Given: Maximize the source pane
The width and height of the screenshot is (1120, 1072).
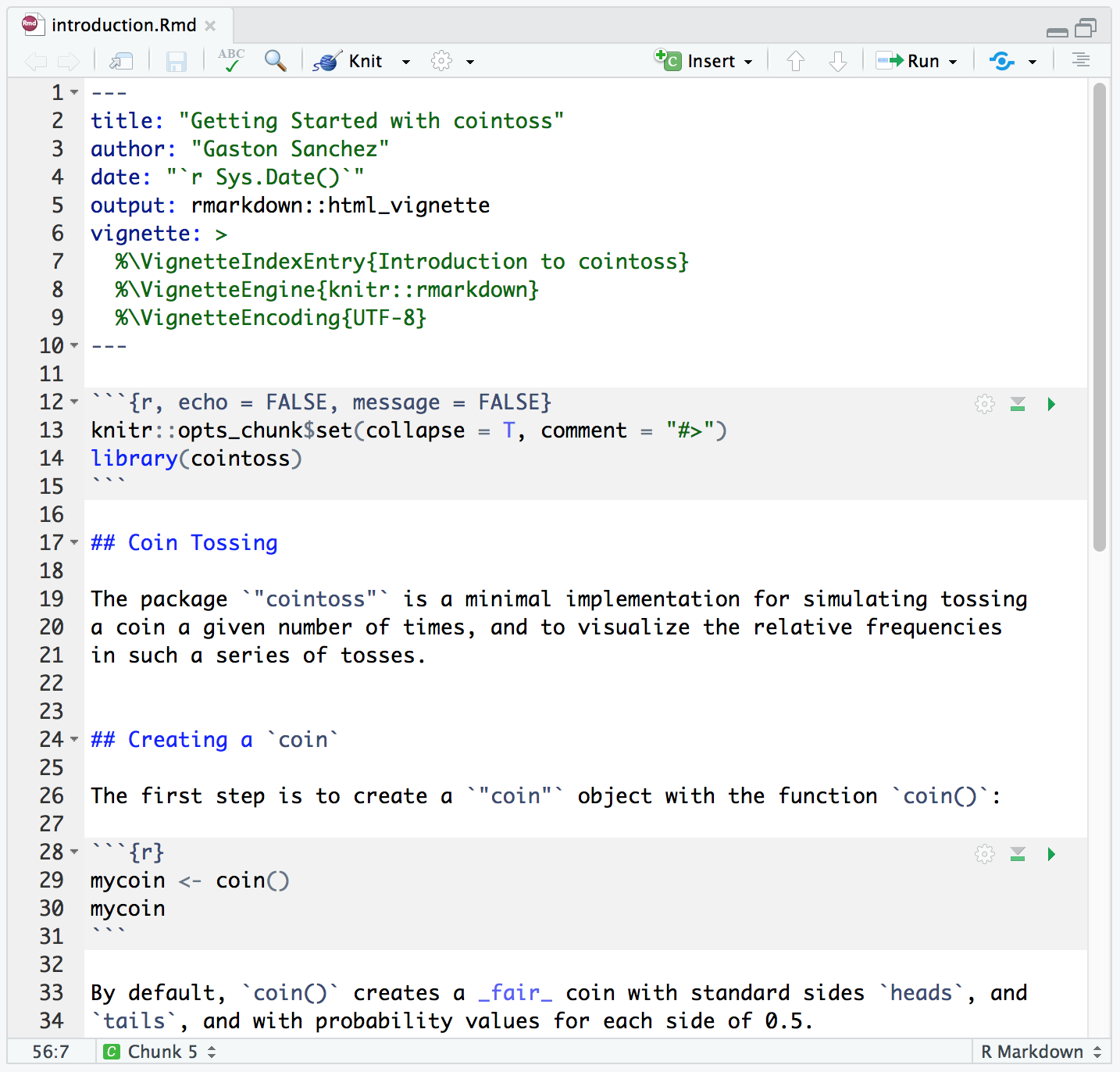Looking at the screenshot, I should 1086,28.
